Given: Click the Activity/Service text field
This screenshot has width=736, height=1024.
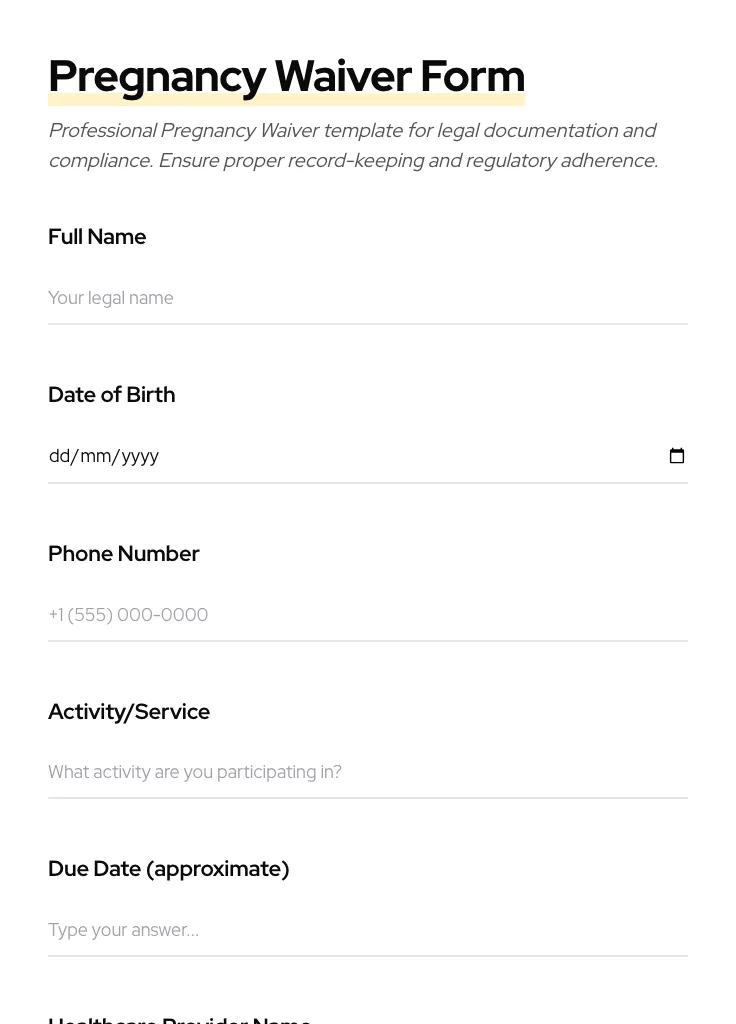Looking at the screenshot, I should click(x=367, y=772).
